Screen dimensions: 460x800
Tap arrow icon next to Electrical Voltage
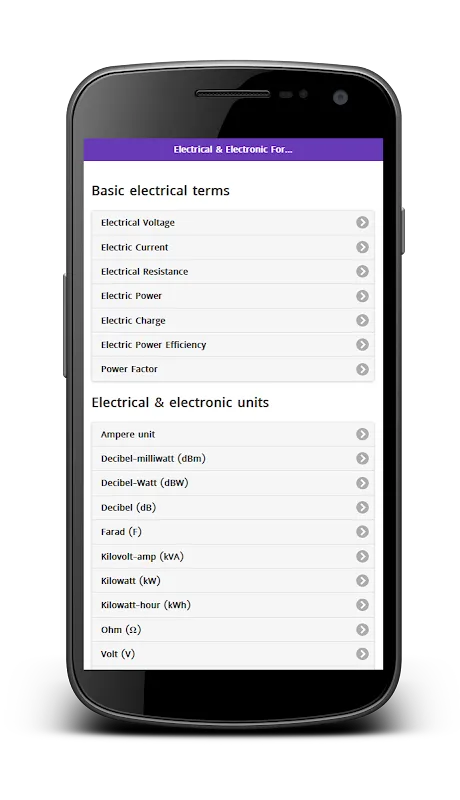[x=362, y=222]
